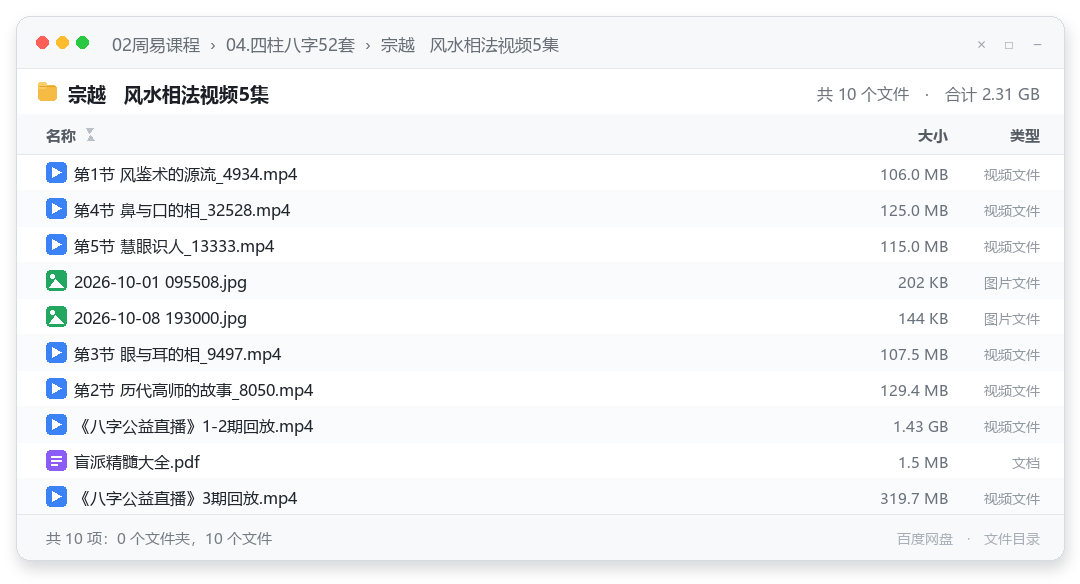Viewport: 1080px width, 584px height.
Task: Click video icon for 第3节 眼与耳的相_9497.mp4
Action: click(x=56, y=353)
